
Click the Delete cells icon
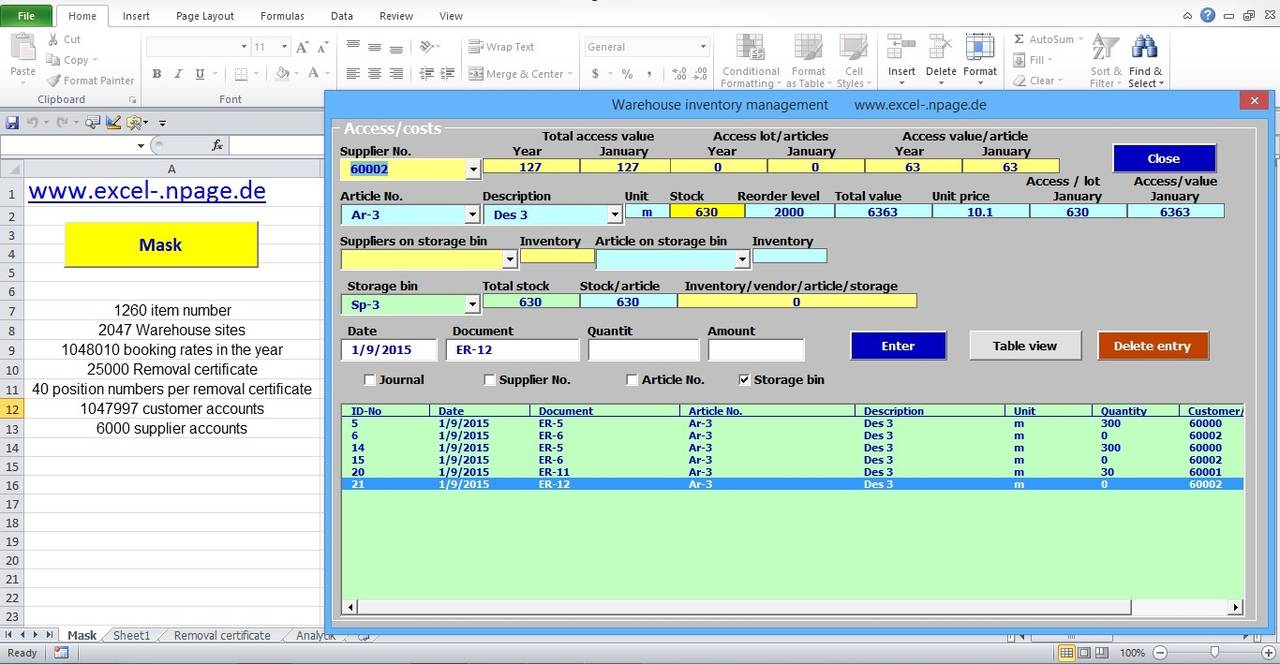[940, 48]
